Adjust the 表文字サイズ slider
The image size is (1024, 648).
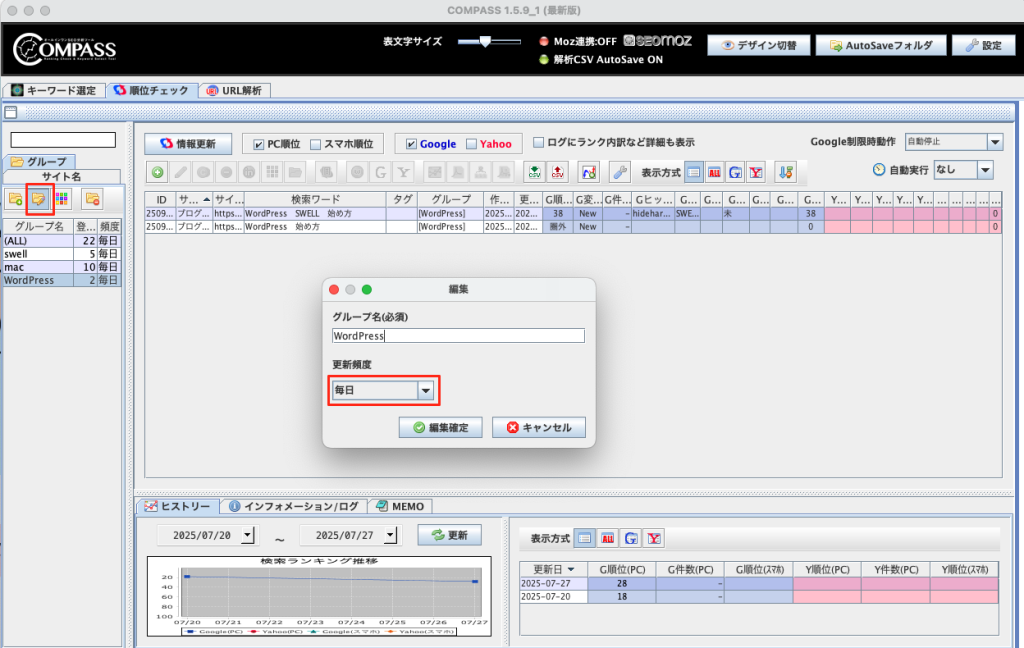coord(485,42)
